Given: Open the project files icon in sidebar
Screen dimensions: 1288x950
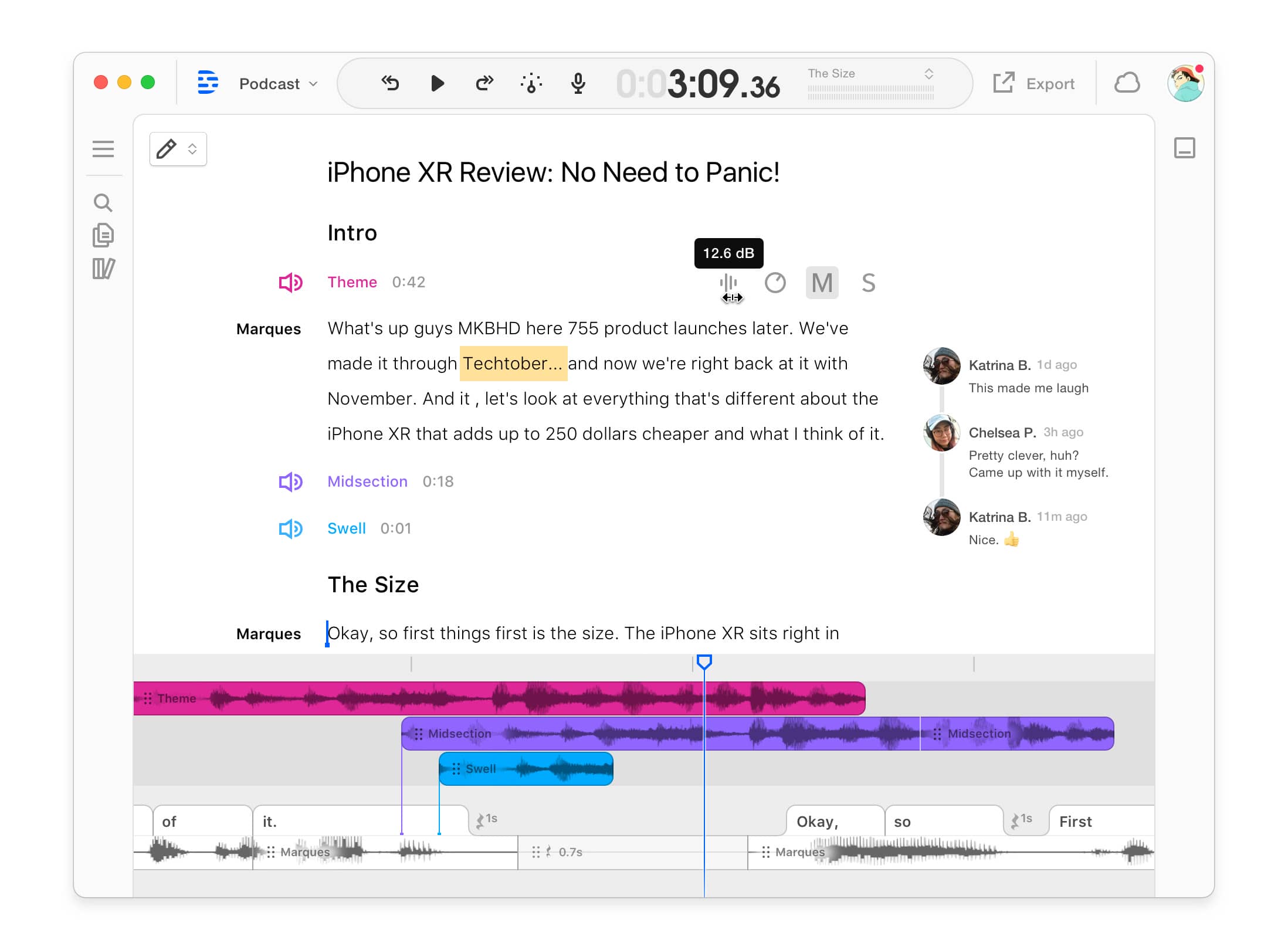Looking at the screenshot, I should point(103,235).
